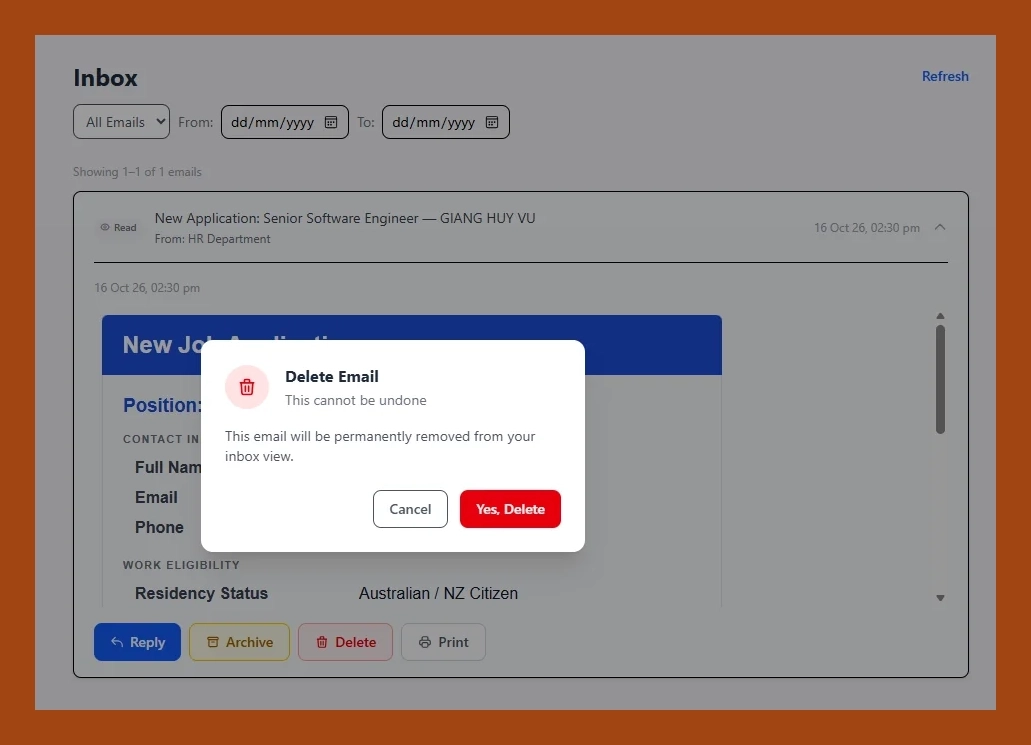Click the 'Delete Email' dialog title
The width and height of the screenshot is (1031, 745).
(x=332, y=377)
